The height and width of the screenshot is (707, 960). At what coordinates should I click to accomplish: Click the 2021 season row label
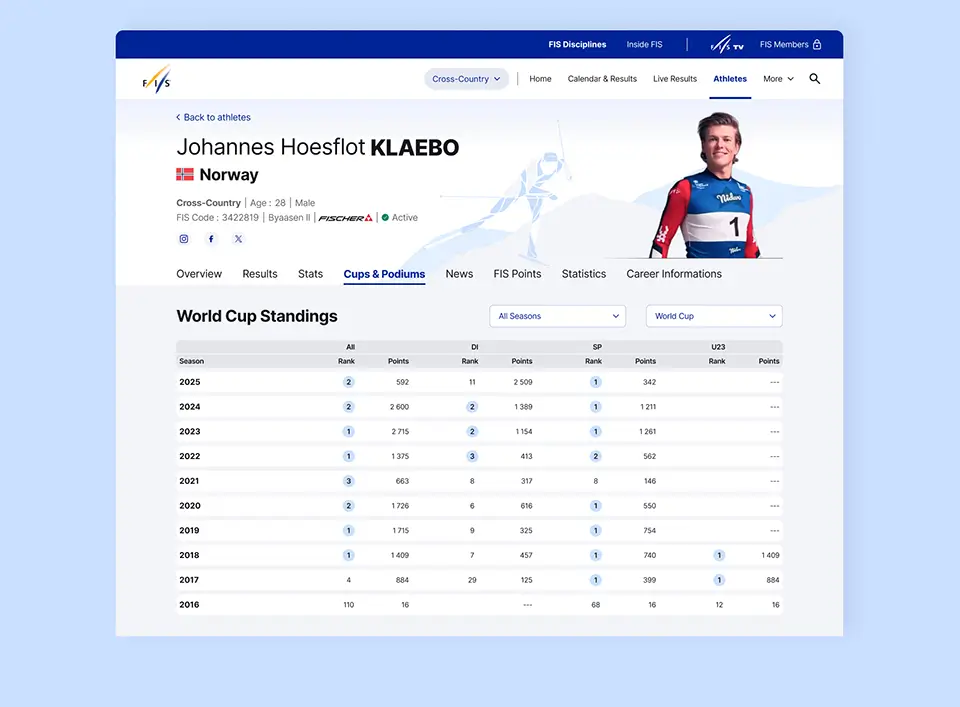point(189,481)
